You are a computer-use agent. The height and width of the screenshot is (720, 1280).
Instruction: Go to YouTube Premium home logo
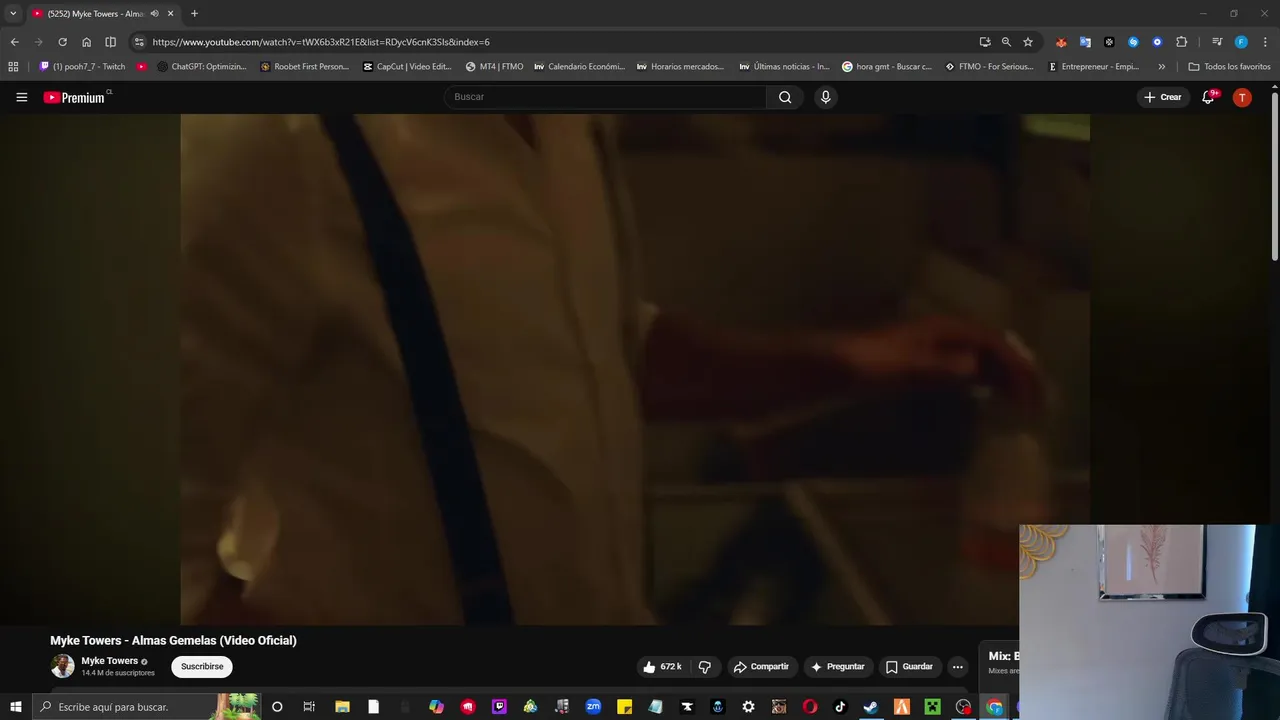75,97
